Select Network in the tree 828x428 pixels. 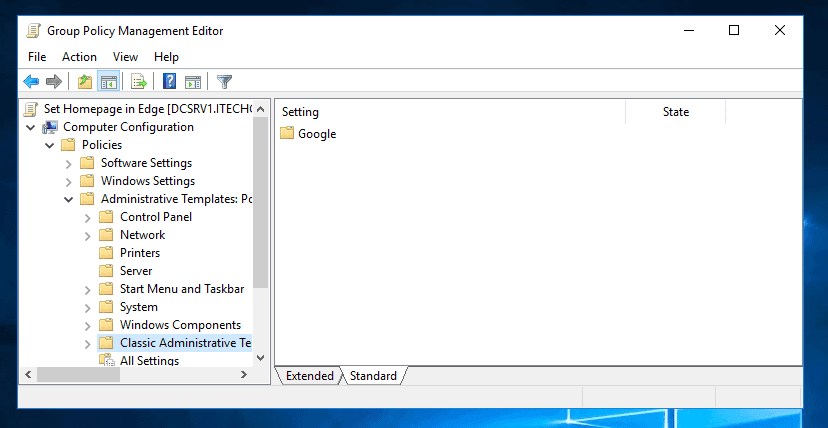tap(143, 234)
